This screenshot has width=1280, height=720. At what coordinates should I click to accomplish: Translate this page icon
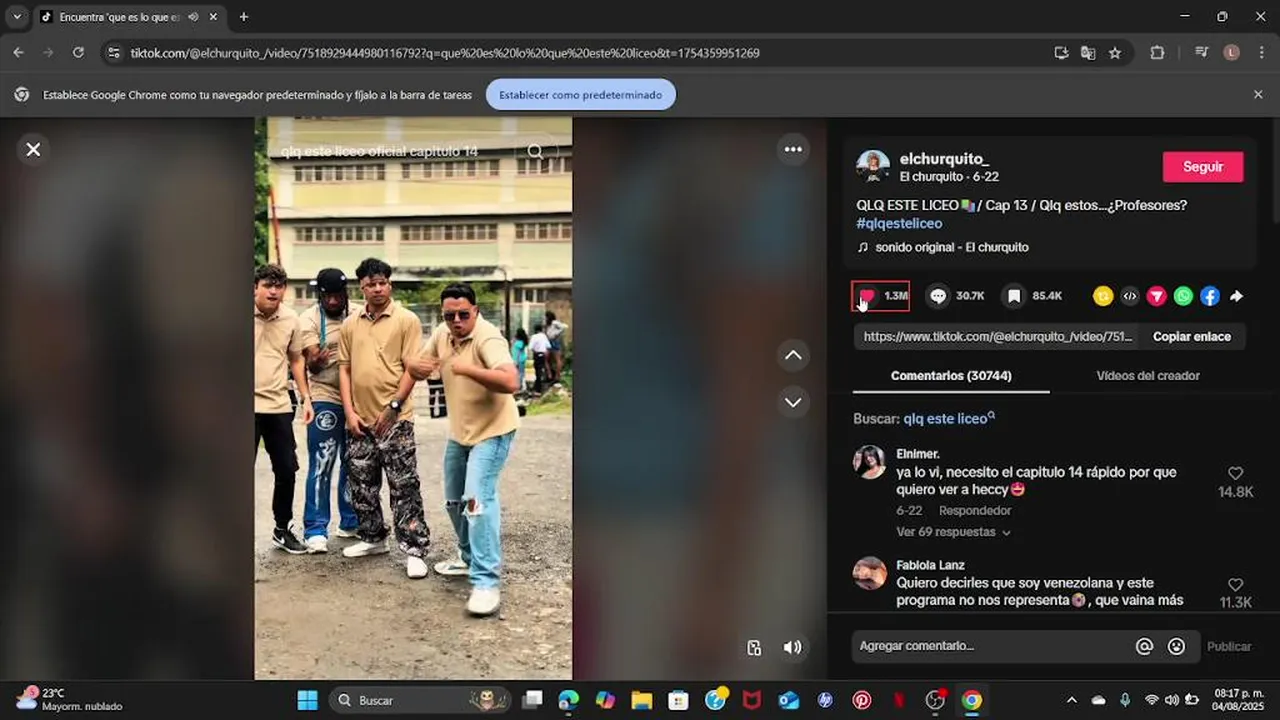1088,53
